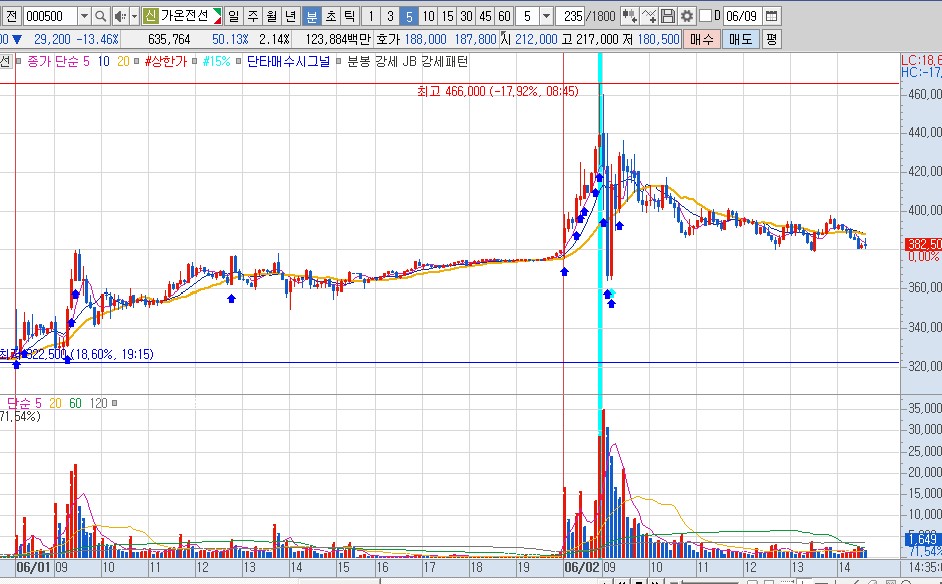
Task: Choose the highlighted 5-minute interval button
Action: point(409,16)
